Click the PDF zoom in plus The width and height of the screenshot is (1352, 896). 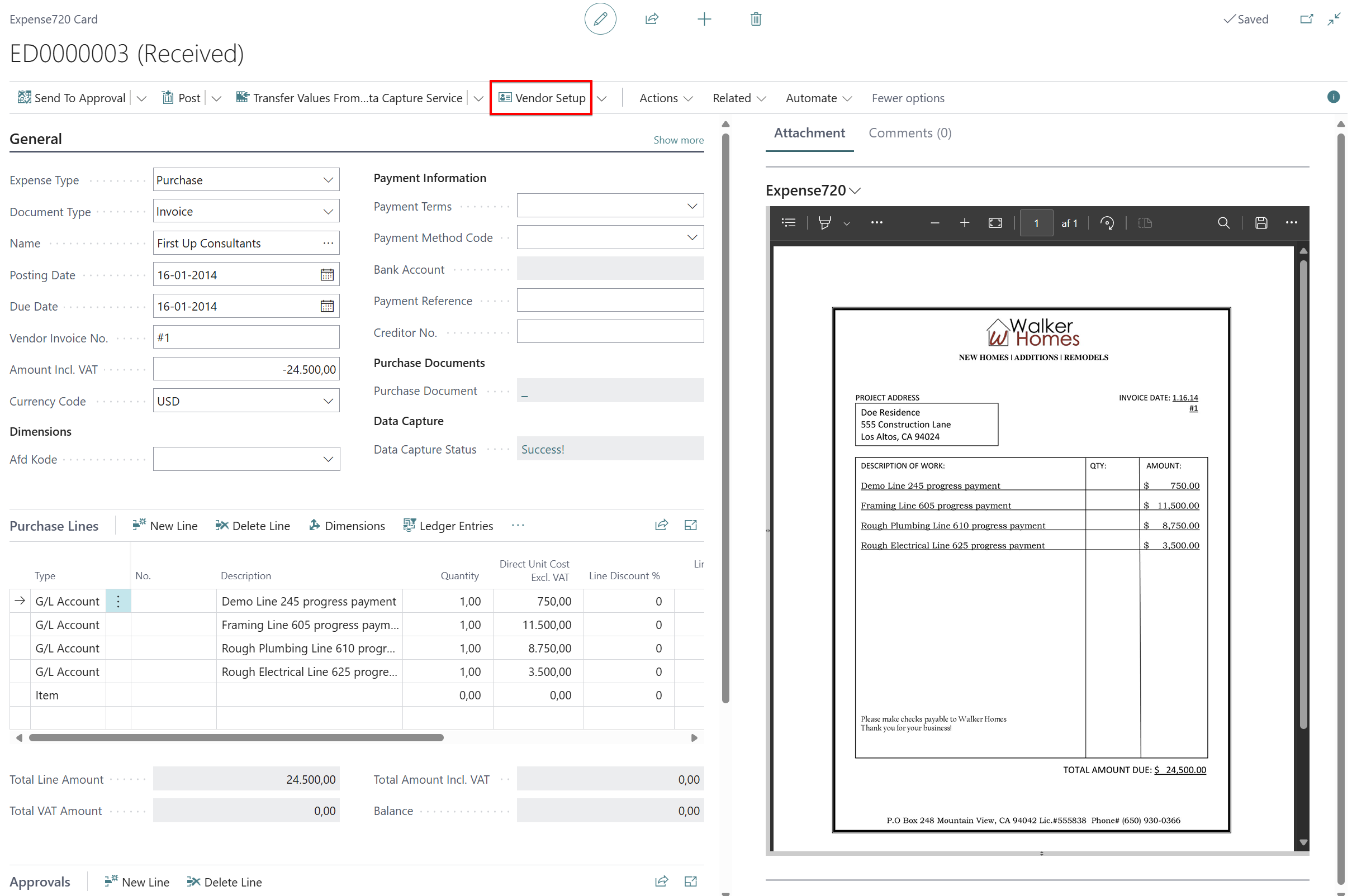pos(965,223)
